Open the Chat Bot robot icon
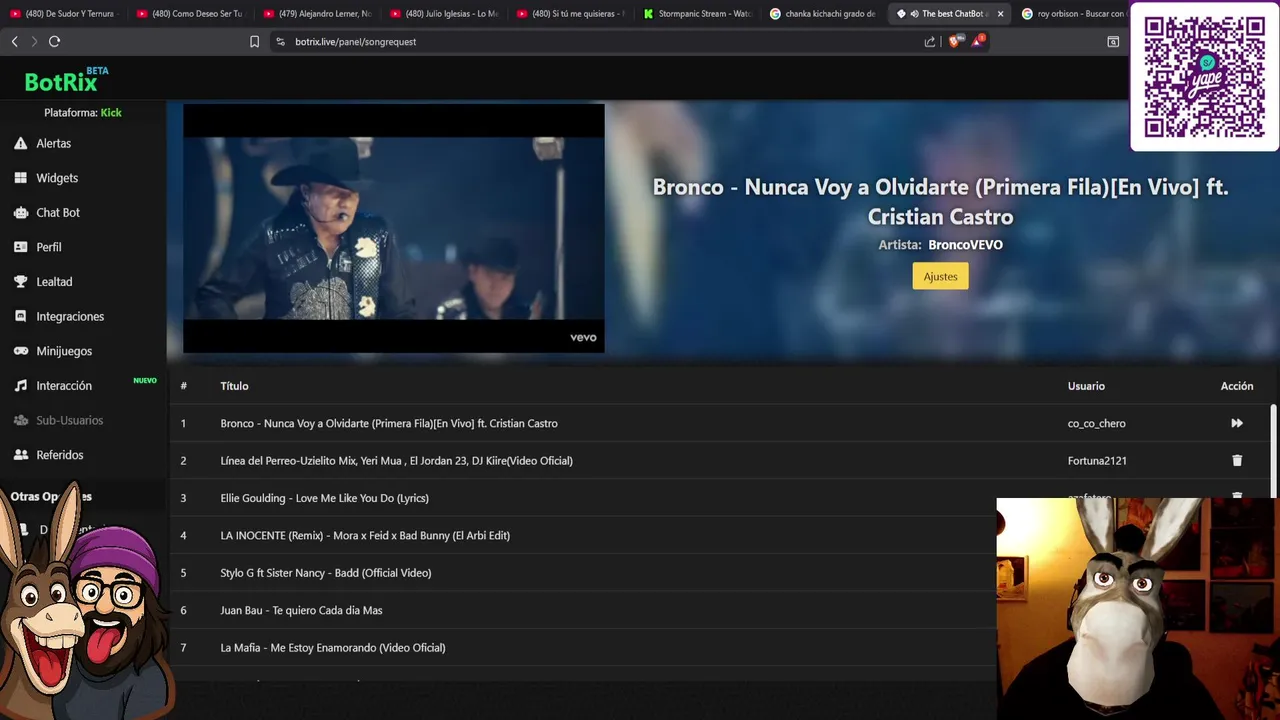The height and width of the screenshot is (720, 1280). click(x=20, y=213)
